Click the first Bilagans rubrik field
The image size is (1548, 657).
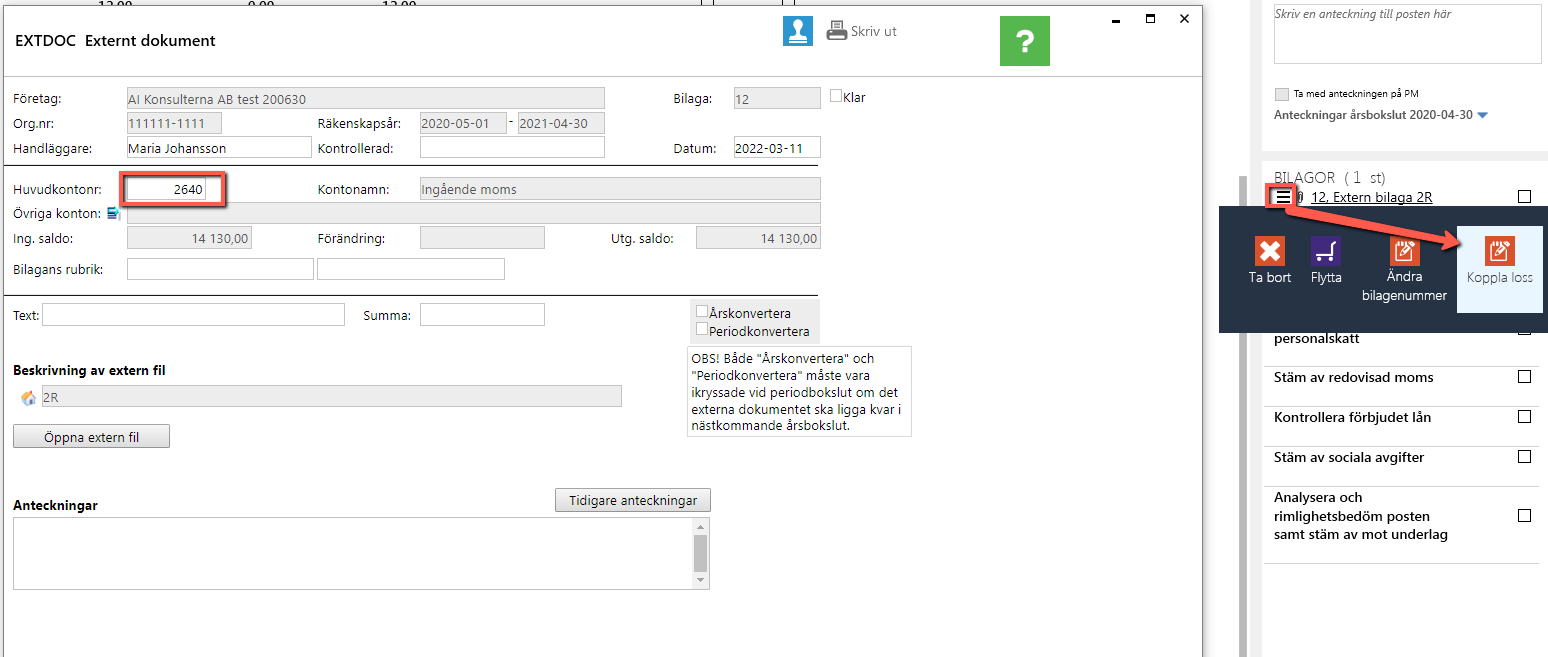[x=220, y=269]
